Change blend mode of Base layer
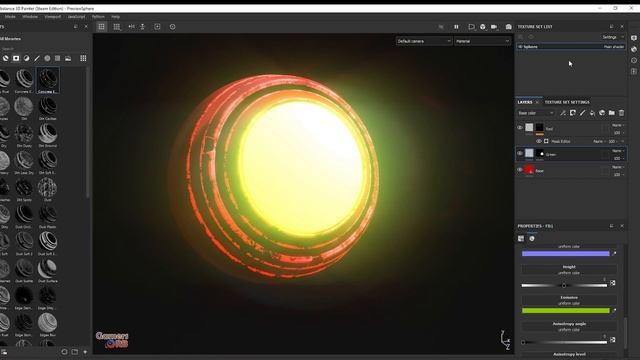 point(618,167)
